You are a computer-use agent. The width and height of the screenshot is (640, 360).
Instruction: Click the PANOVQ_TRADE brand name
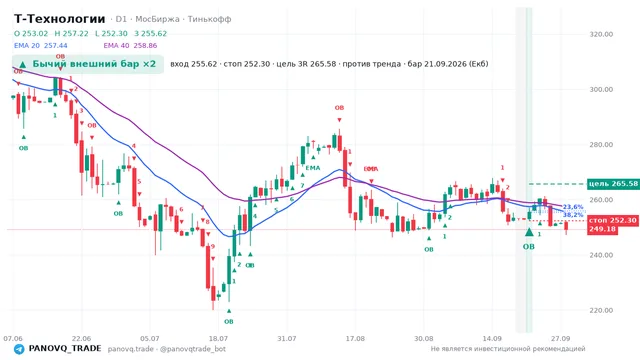65,349
